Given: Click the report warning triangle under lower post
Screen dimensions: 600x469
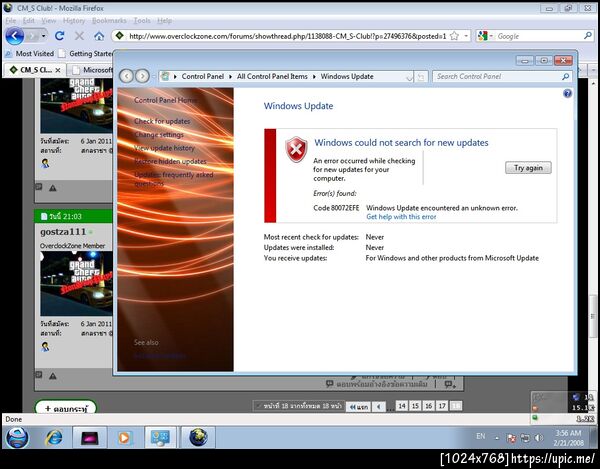Looking at the screenshot, I should pos(53,376).
